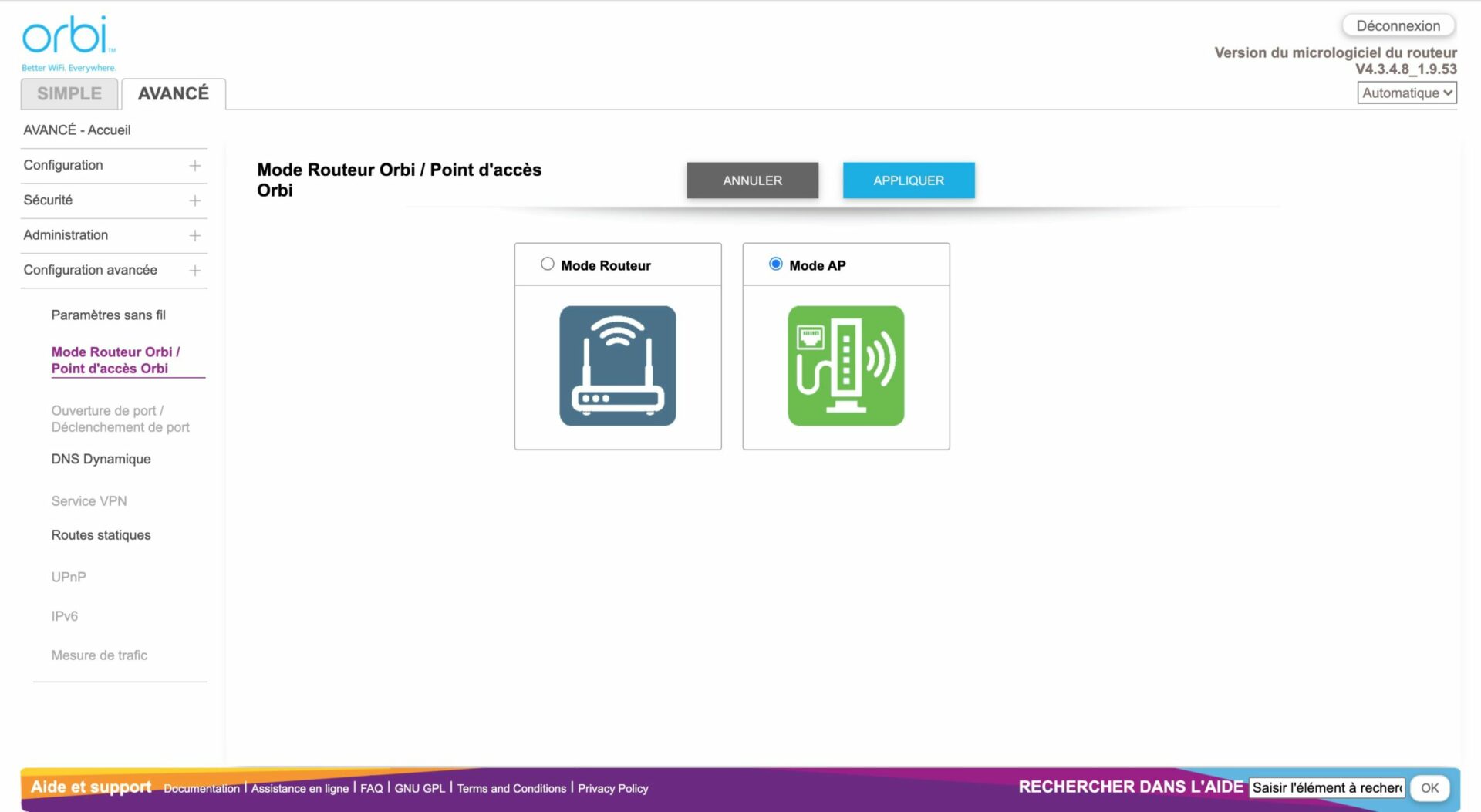Click the green access point image

[x=845, y=366]
